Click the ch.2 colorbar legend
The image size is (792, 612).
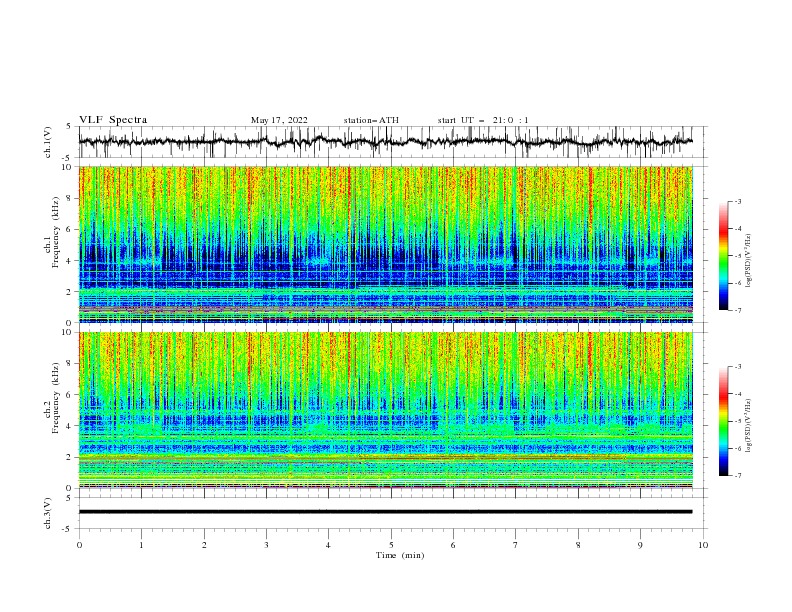pos(724,421)
